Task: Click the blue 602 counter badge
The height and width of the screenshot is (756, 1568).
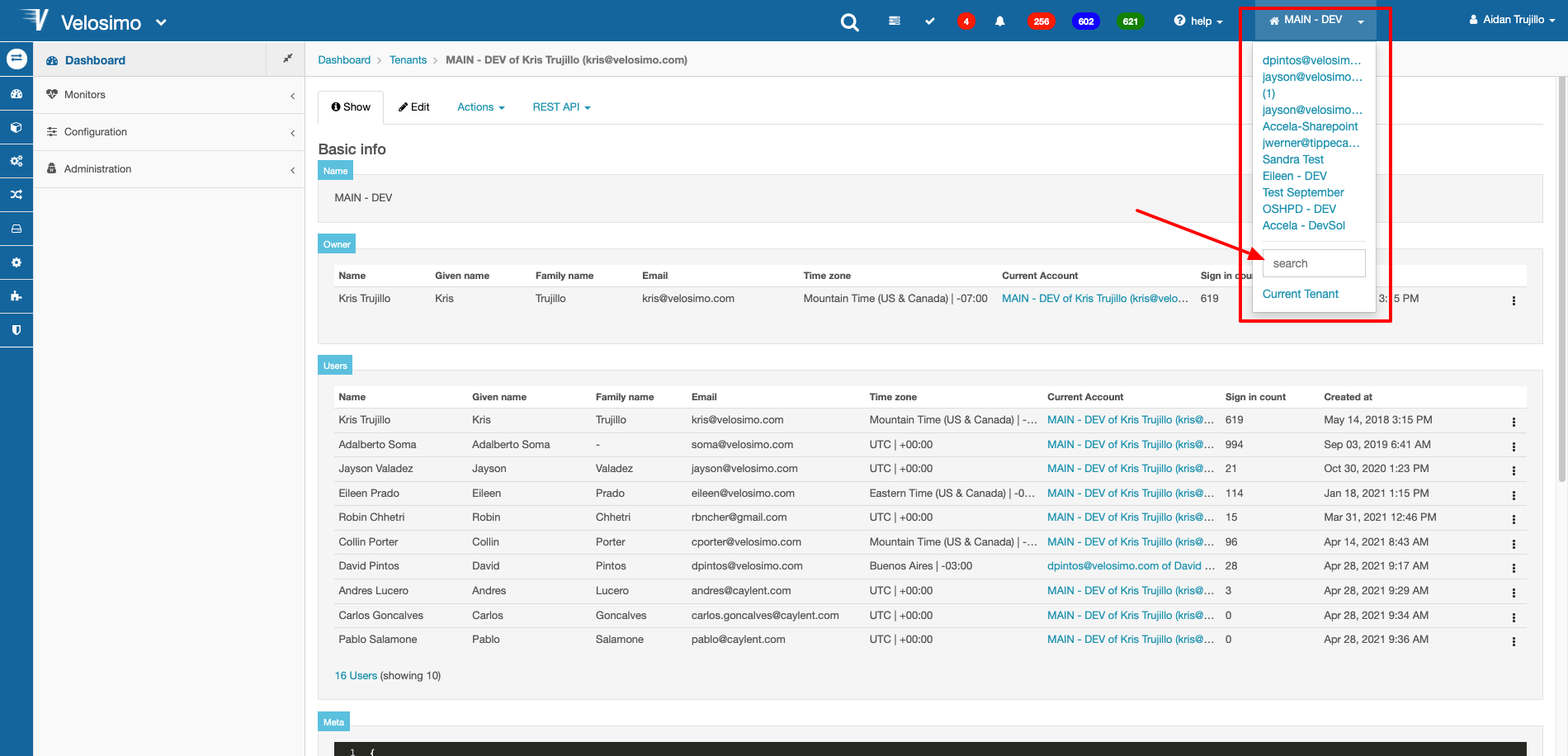Action: 1086,21
